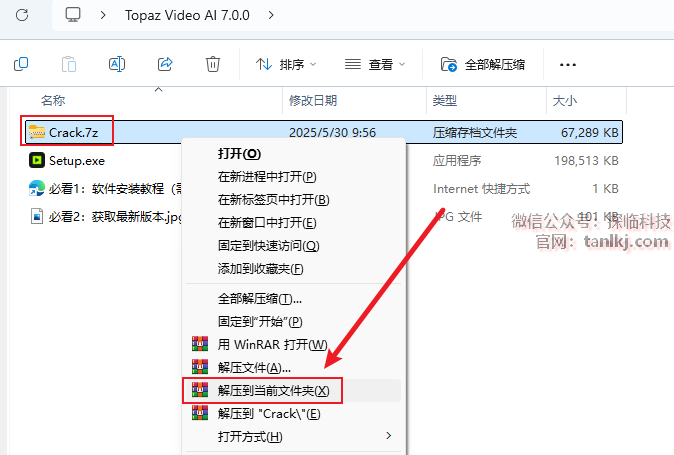
Task: Click the Edge shortcut icon of 必看1
Action: coord(37,188)
